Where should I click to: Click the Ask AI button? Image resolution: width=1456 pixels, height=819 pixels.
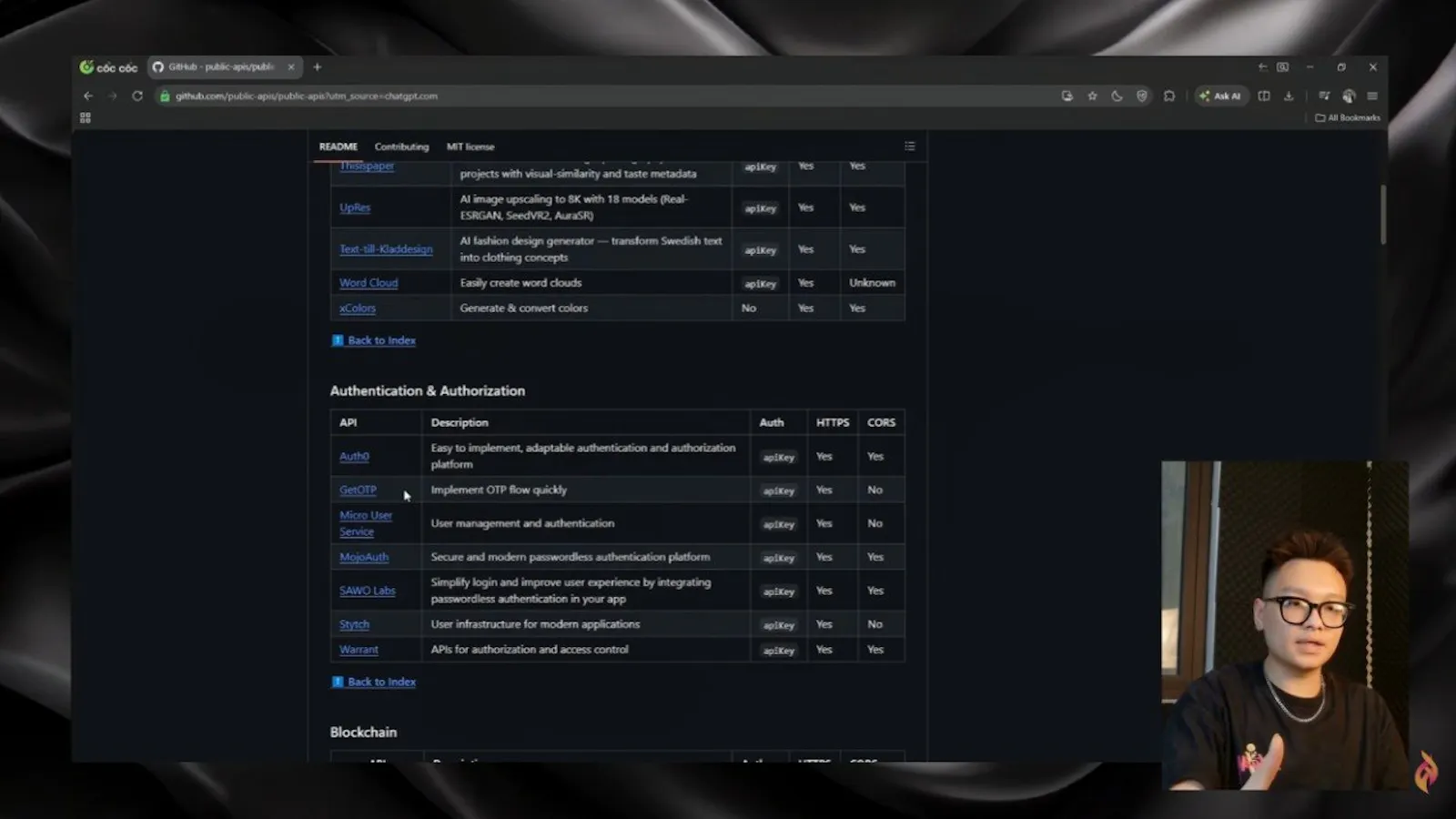1219,96
